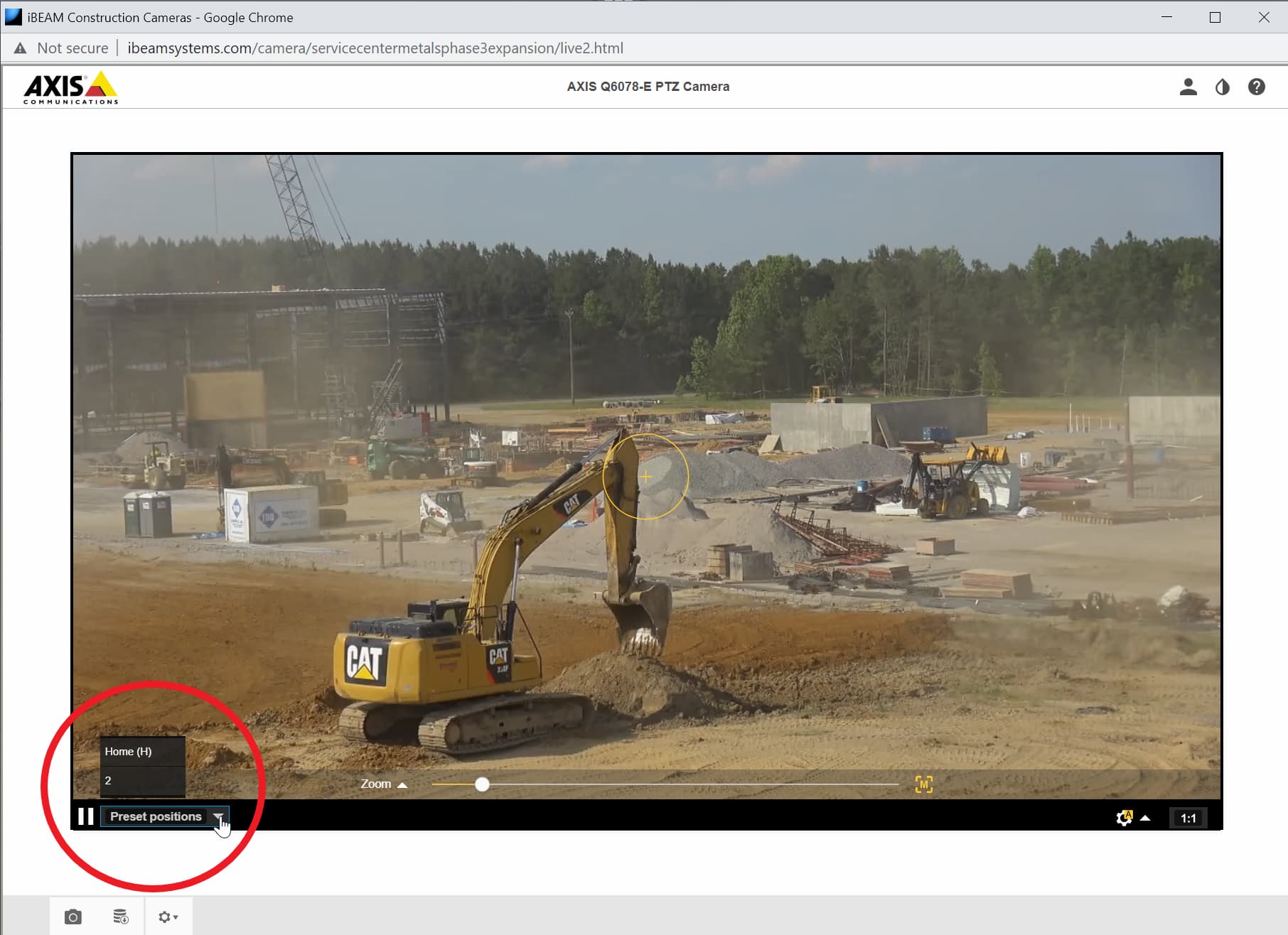
Task: Minimize the Chrome window
Action: 1166,17
